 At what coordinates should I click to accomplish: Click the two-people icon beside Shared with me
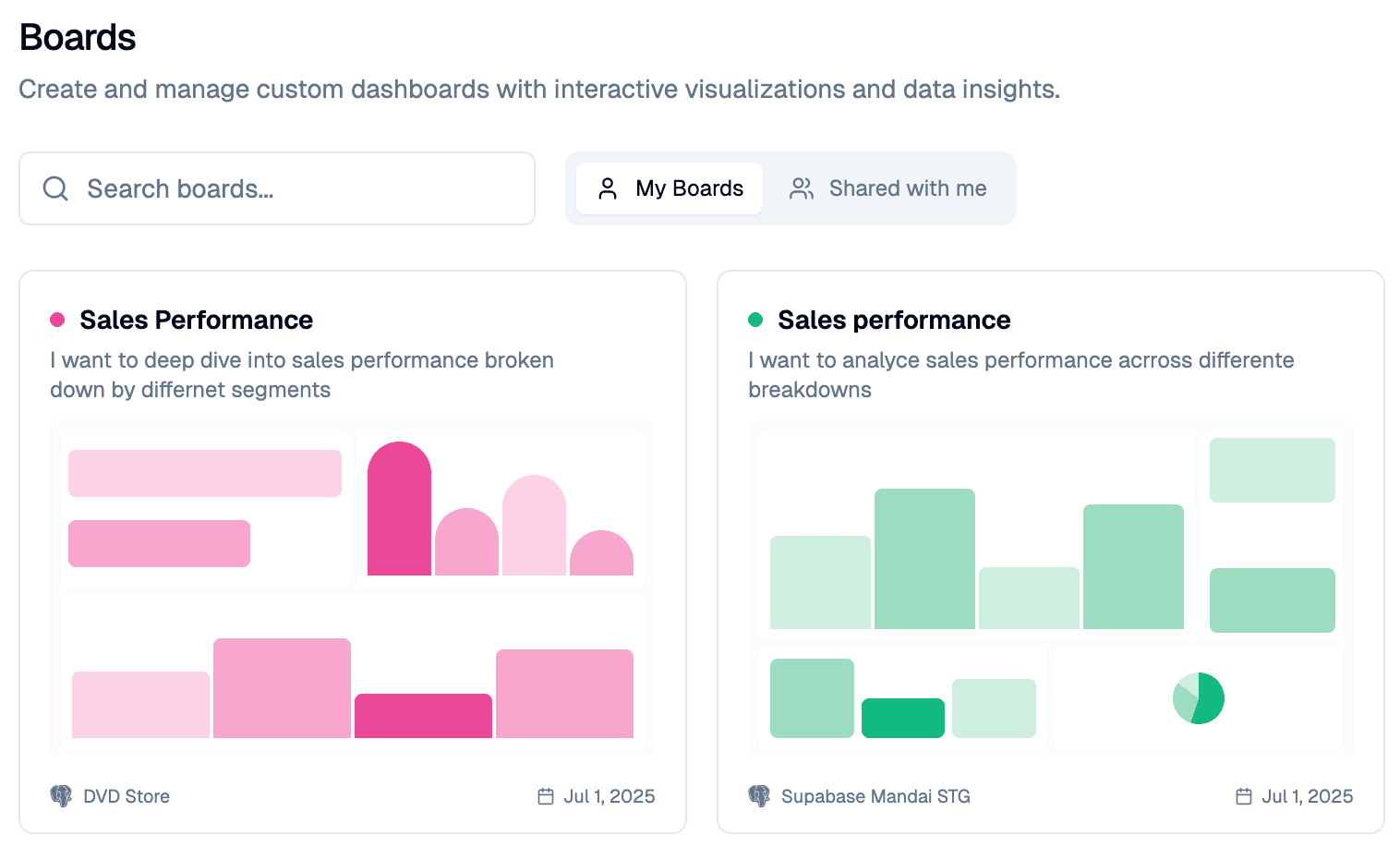[802, 188]
